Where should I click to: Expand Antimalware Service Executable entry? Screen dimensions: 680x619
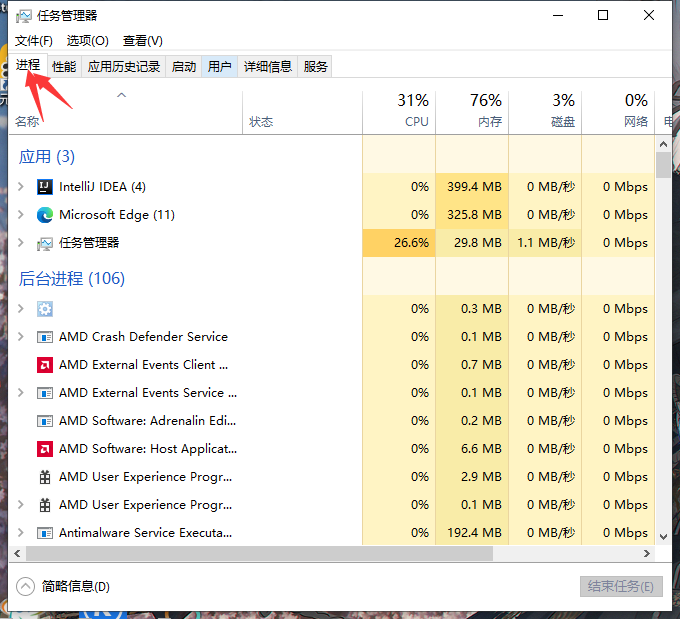[20, 533]
